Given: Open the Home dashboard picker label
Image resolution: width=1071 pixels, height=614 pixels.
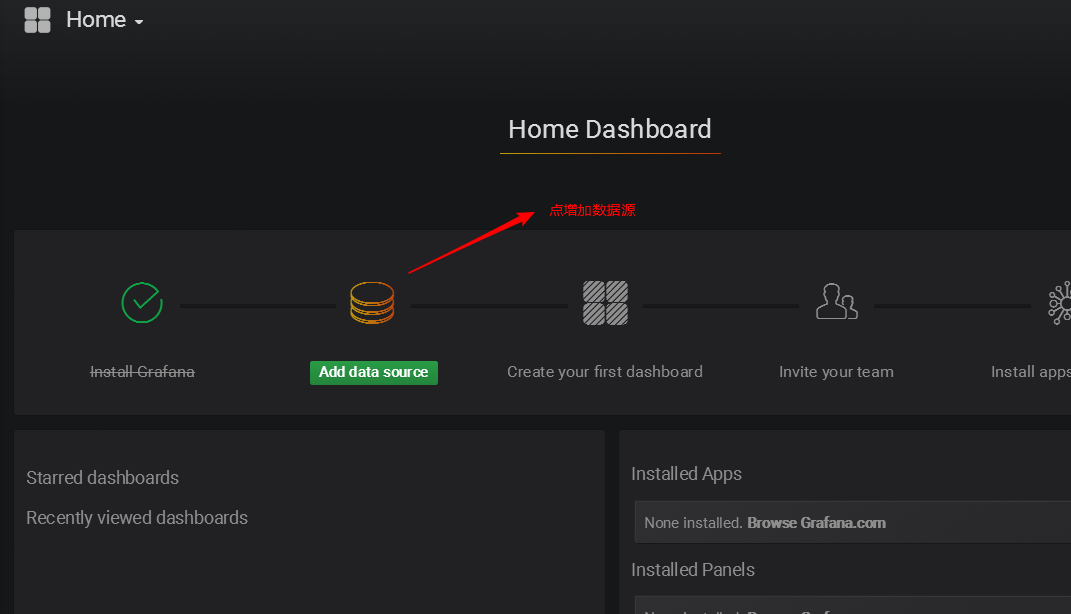Looking at the screenshot, I should point(96,20).
